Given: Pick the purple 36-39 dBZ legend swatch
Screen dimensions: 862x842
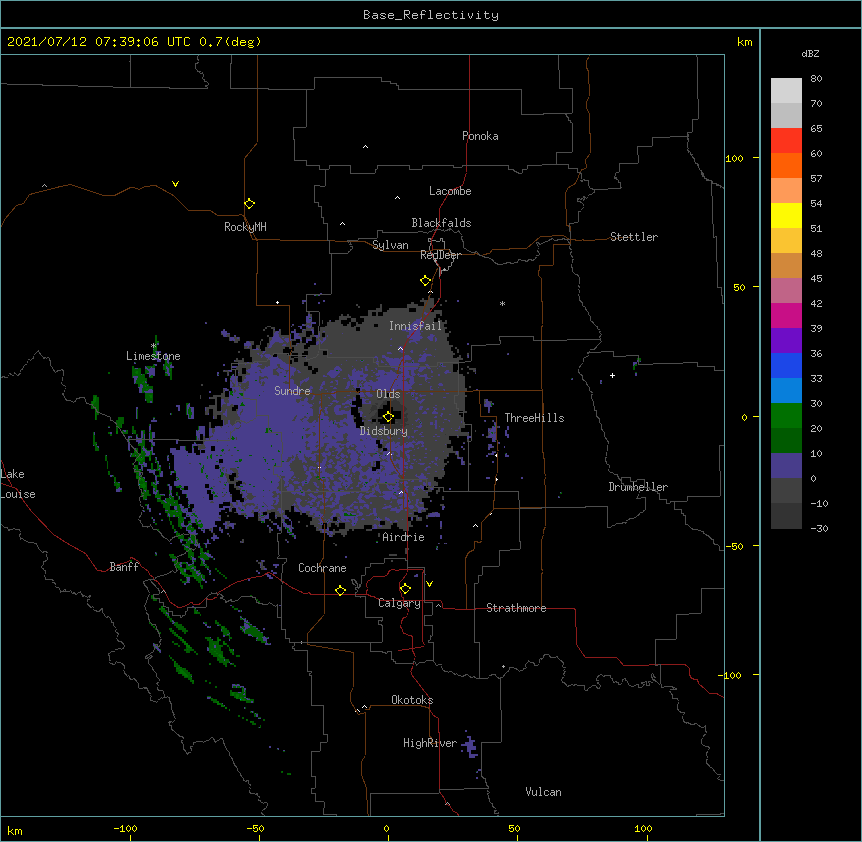Looking at the screenshot, I should click(786, 341).
